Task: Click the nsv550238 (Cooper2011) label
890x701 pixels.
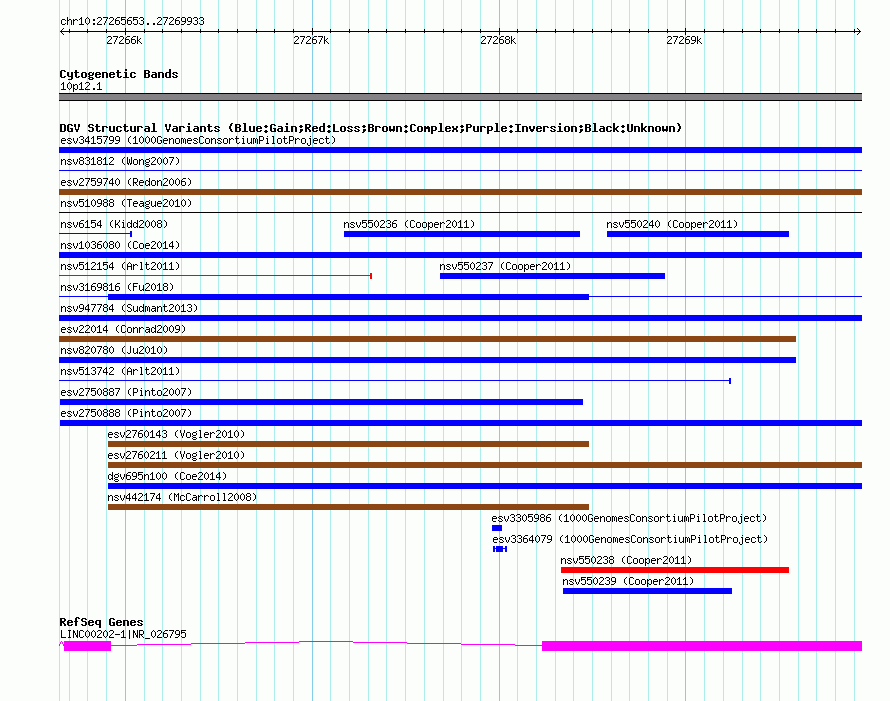Action: 626,560
